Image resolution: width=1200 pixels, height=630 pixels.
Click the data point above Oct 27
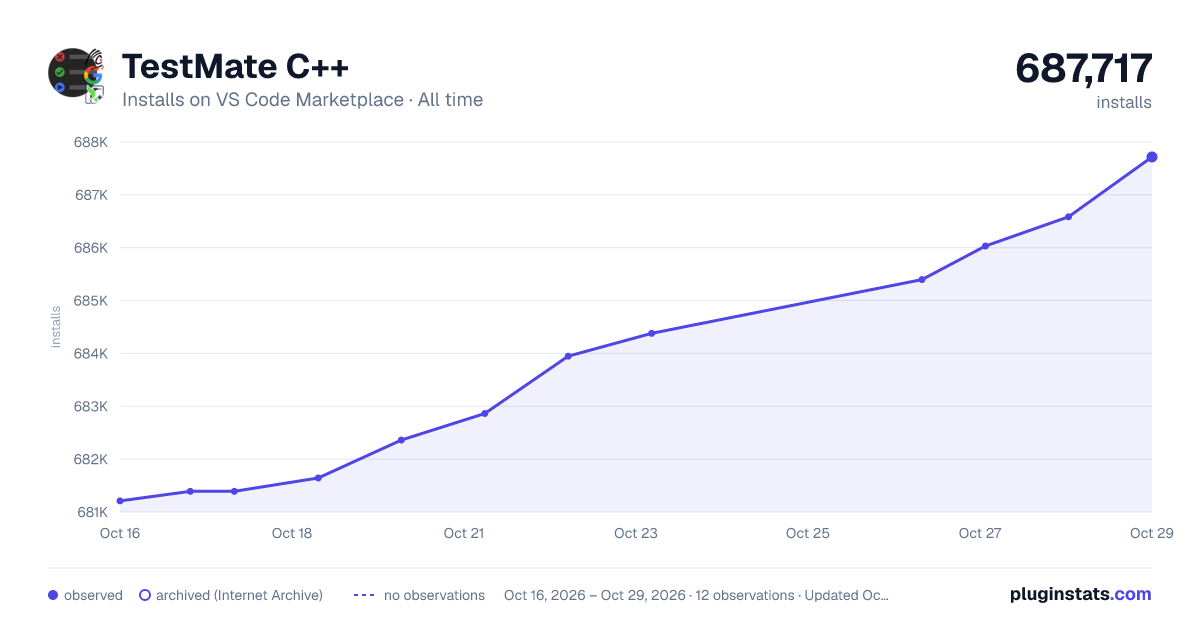click(985, 246)
